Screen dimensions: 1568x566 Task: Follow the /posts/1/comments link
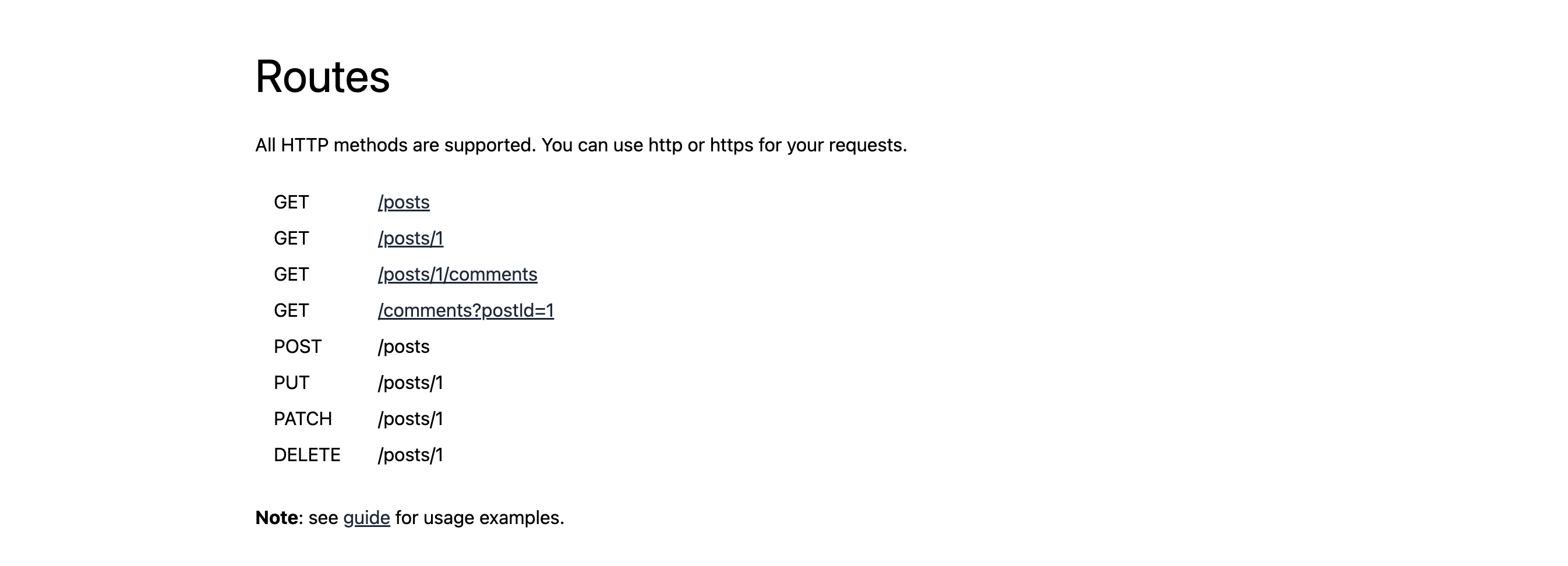pyautogui.click(x=457, y=274)
